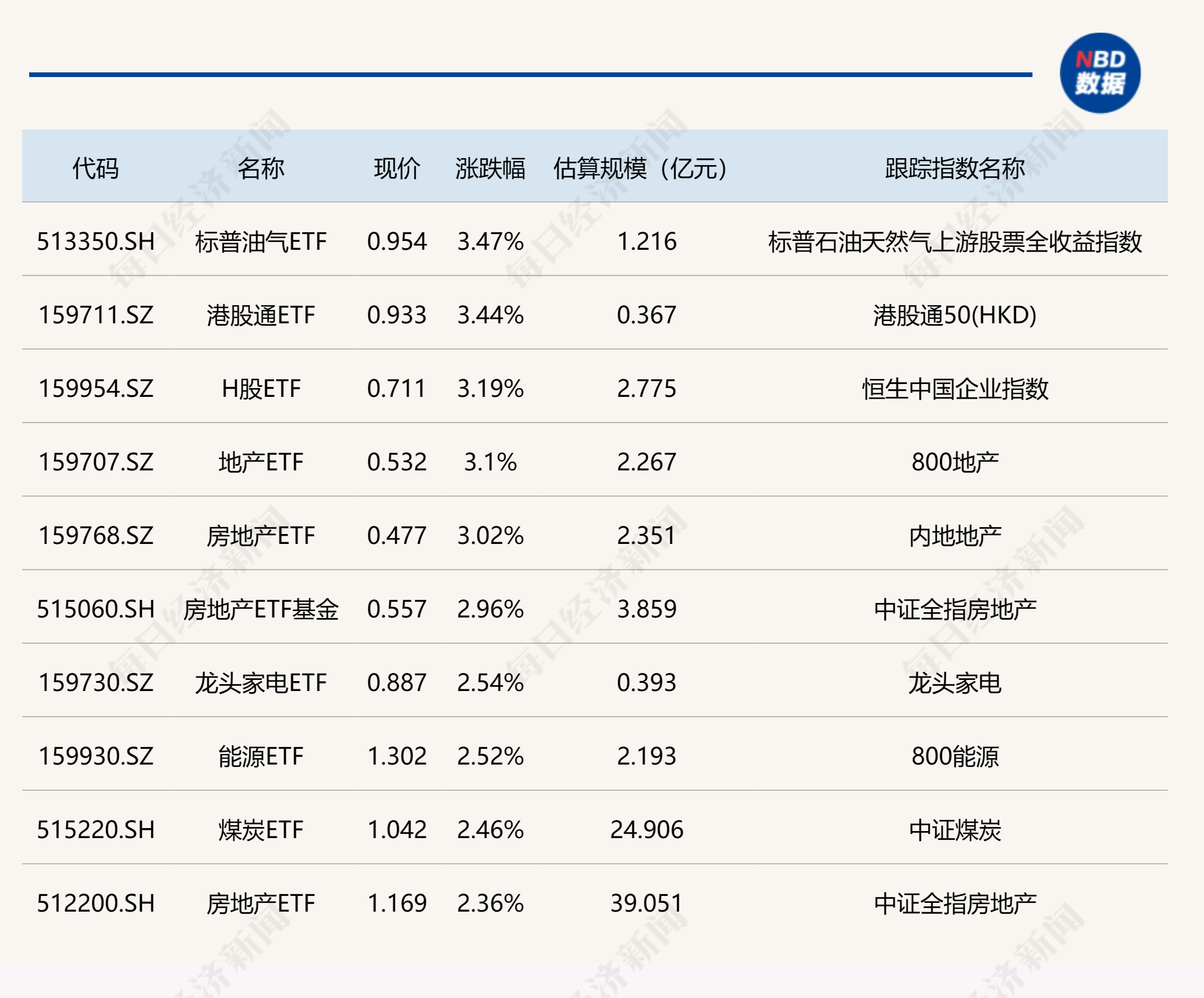Viewport: 1204px width, 998px height.
Task: Click the 龙头家电ETF name cell
Action: click(x=261, y=683)
